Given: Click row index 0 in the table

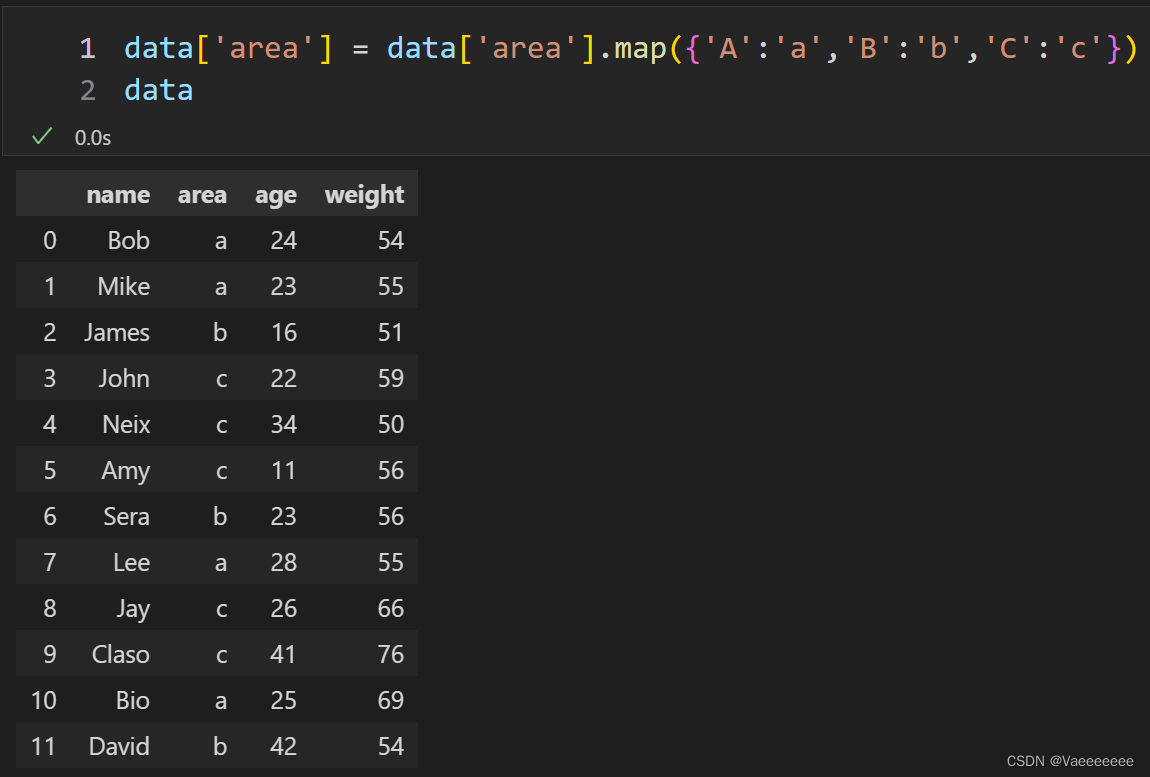Looking at the screenshot, I should click(49, 241).
